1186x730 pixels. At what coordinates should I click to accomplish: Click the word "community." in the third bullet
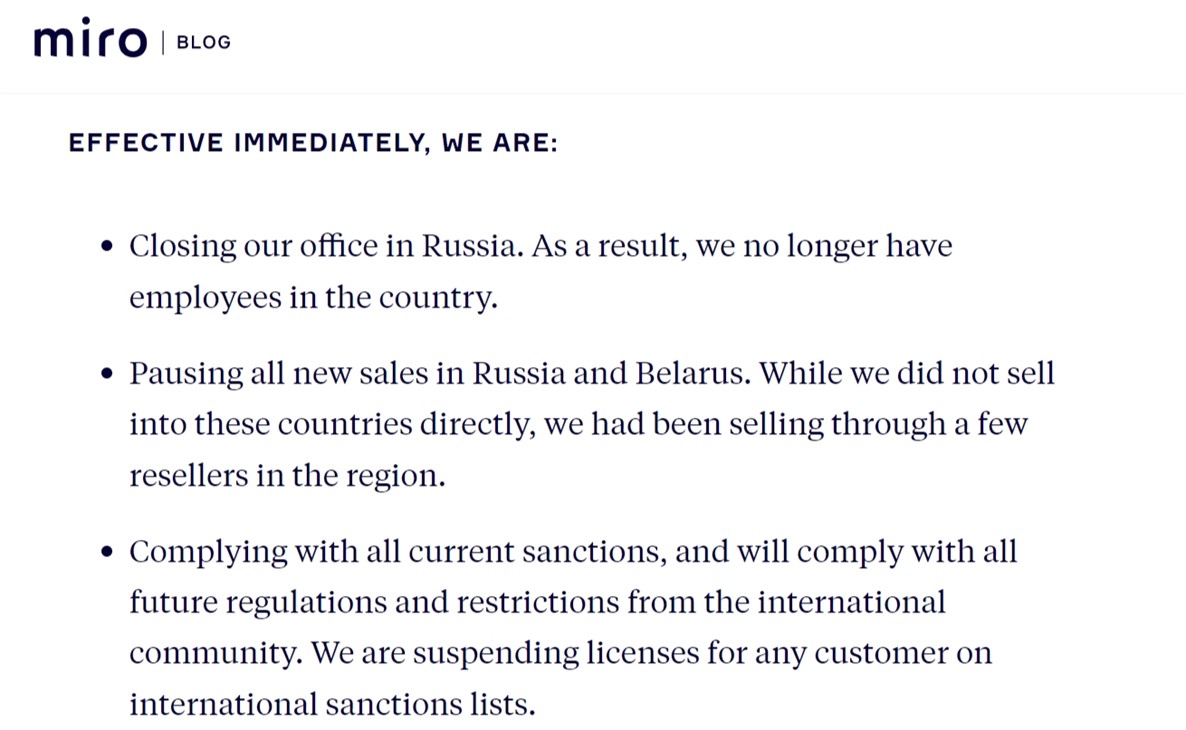click(216, 654)
